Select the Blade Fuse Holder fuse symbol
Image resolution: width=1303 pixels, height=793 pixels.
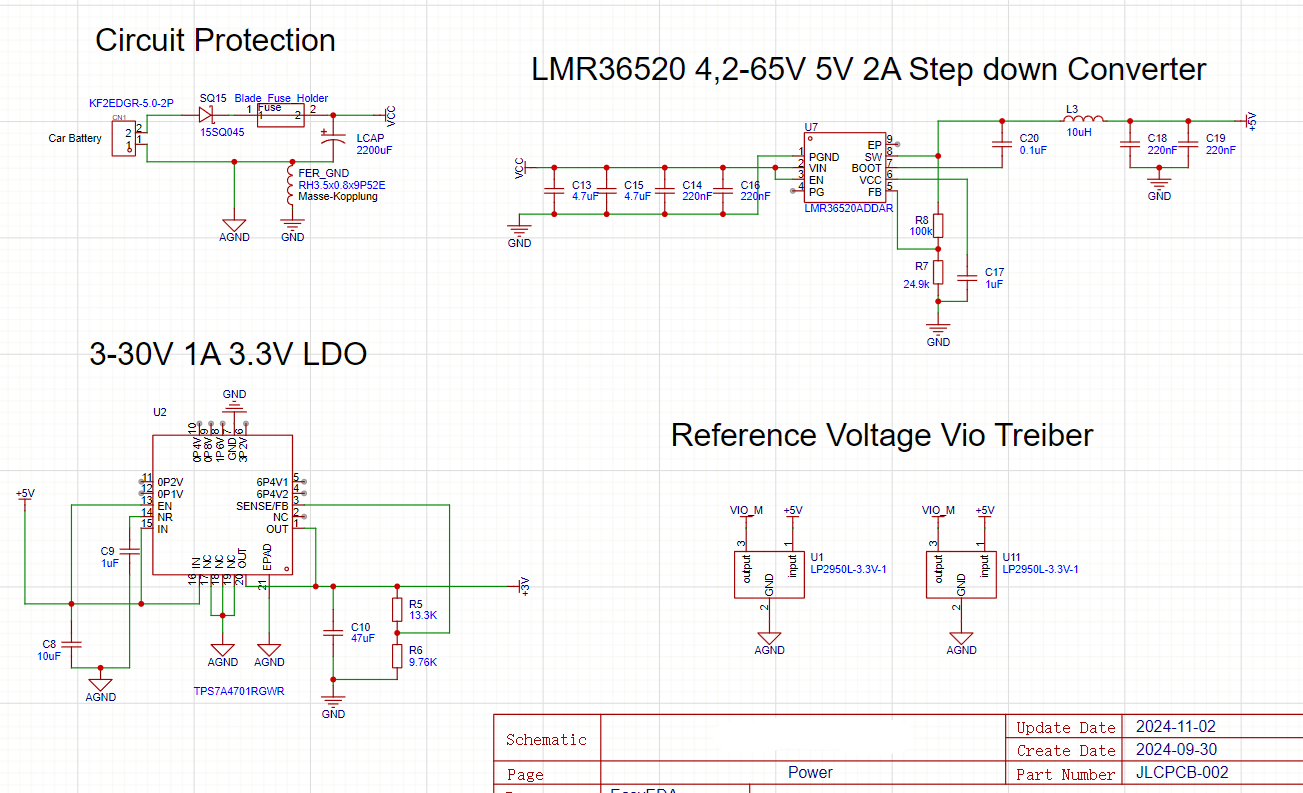[x=281, y=117]
